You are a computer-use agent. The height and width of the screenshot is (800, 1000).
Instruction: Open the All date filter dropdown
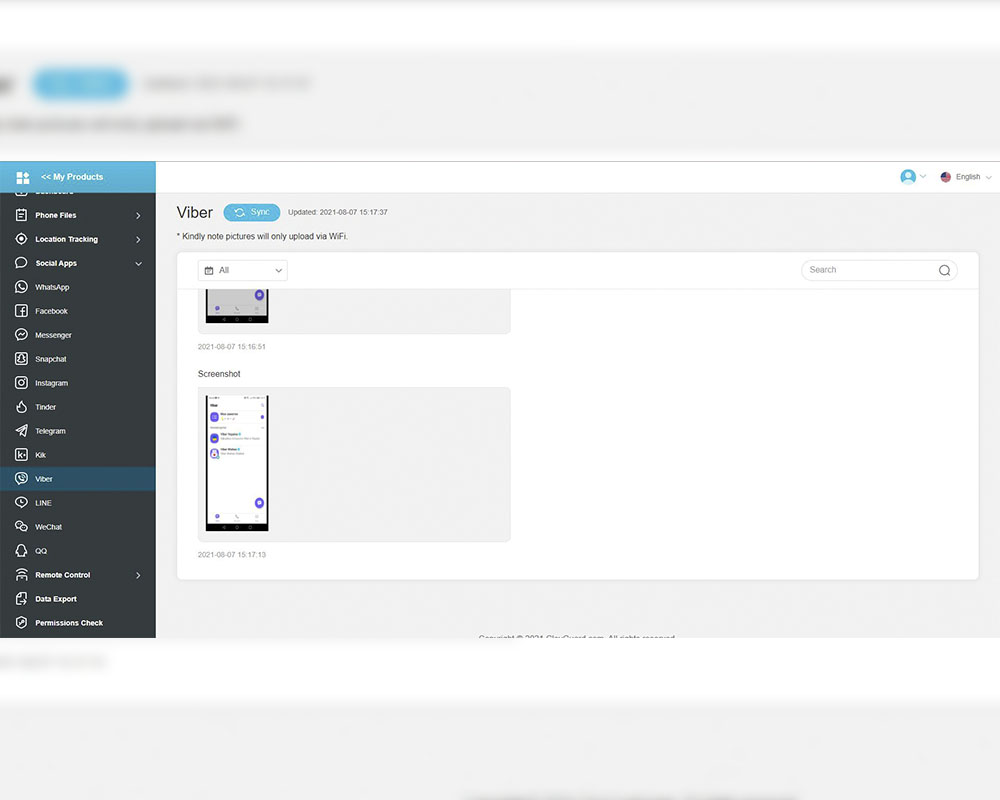click(x=242, y=270)
